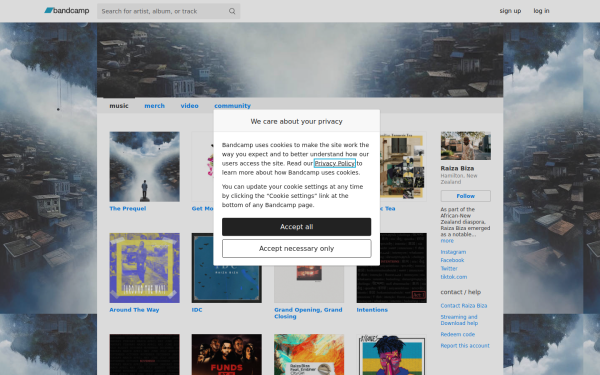Click the Raiza Biza profile photo
600x375 pixels.
click(466, 146)
